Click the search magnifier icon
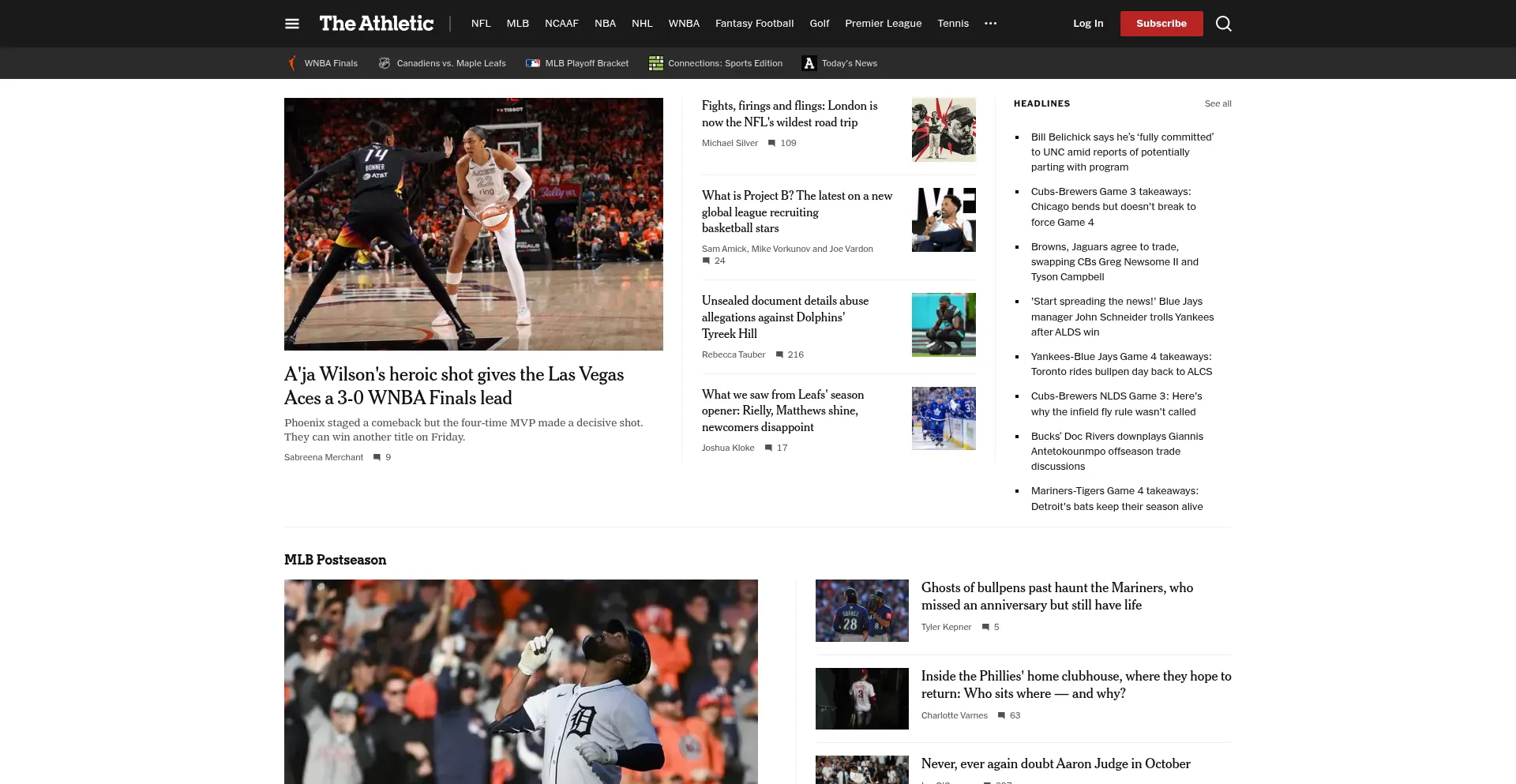The image size is (1516, 784). [1223, 24]
